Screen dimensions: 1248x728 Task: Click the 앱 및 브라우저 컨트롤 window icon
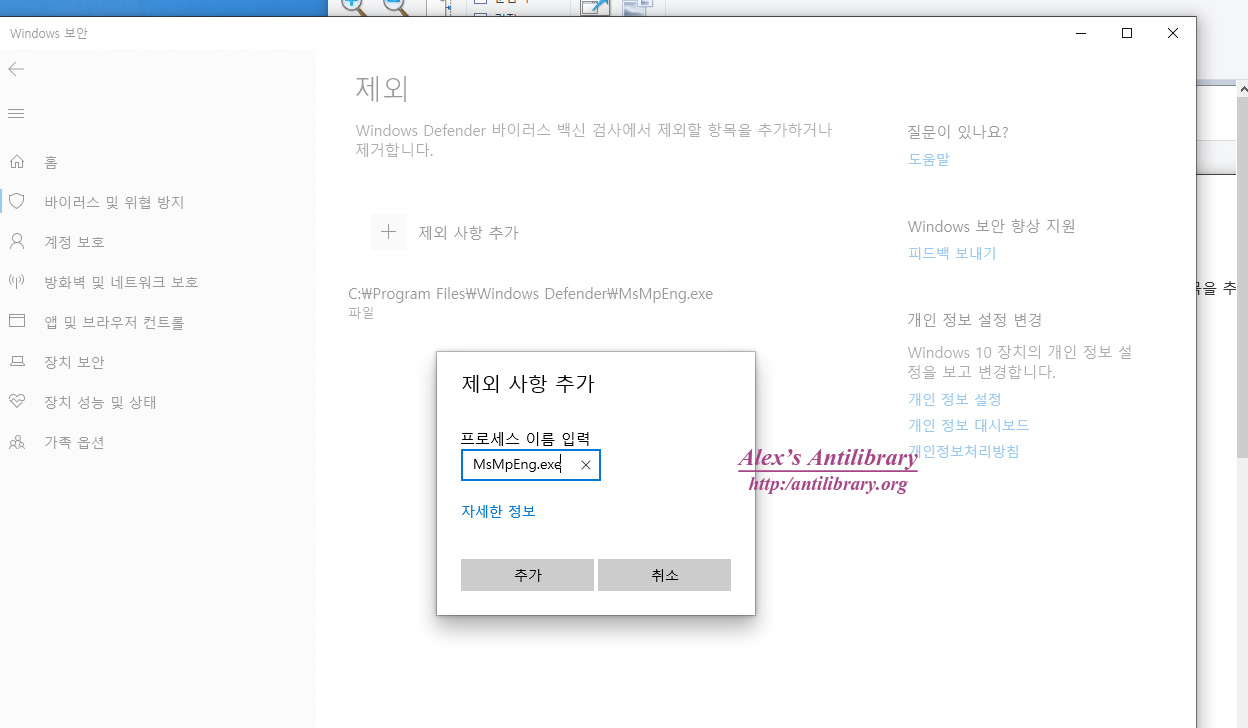[x=16, y=321]
